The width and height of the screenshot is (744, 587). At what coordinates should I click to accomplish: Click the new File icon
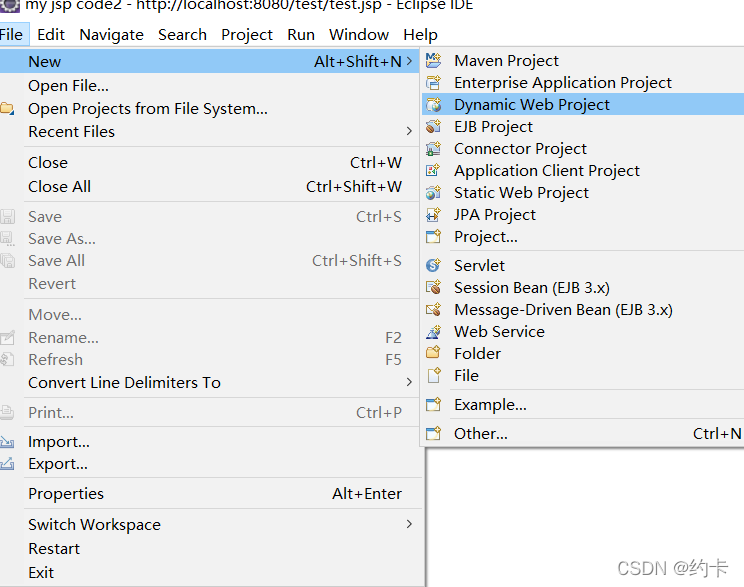(434, 375)
